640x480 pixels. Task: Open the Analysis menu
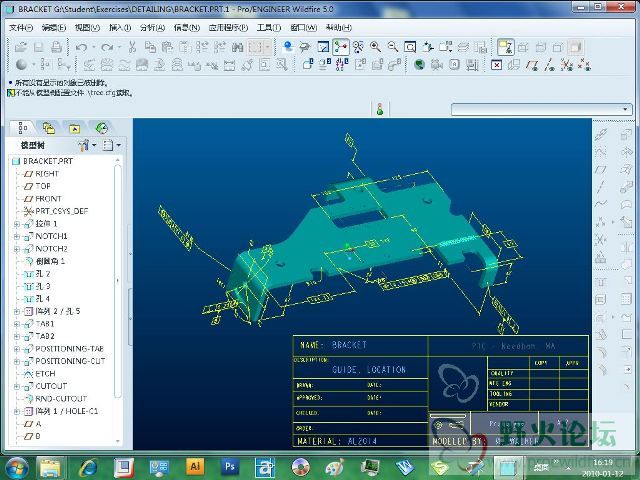pyautogui.click(x=152, y=27)
